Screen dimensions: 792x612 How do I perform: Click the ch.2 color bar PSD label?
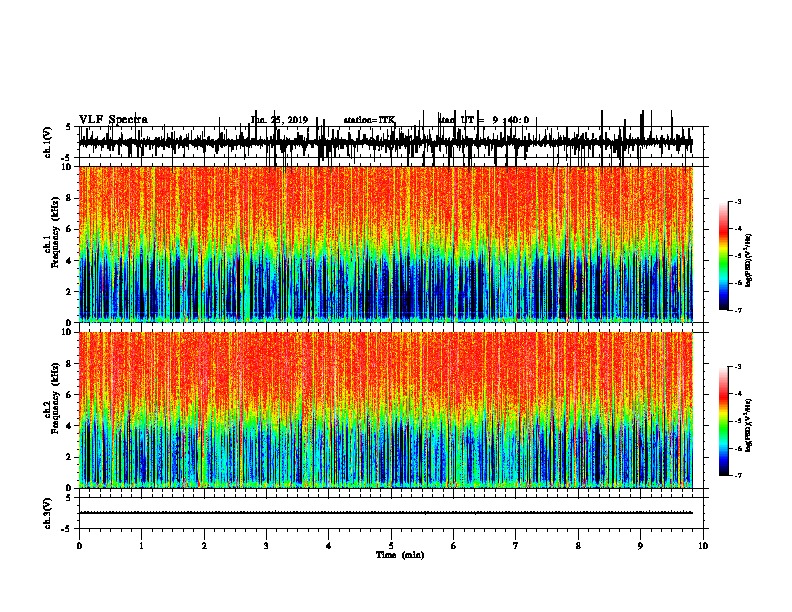pyautogui.click(x=748, y=425)
